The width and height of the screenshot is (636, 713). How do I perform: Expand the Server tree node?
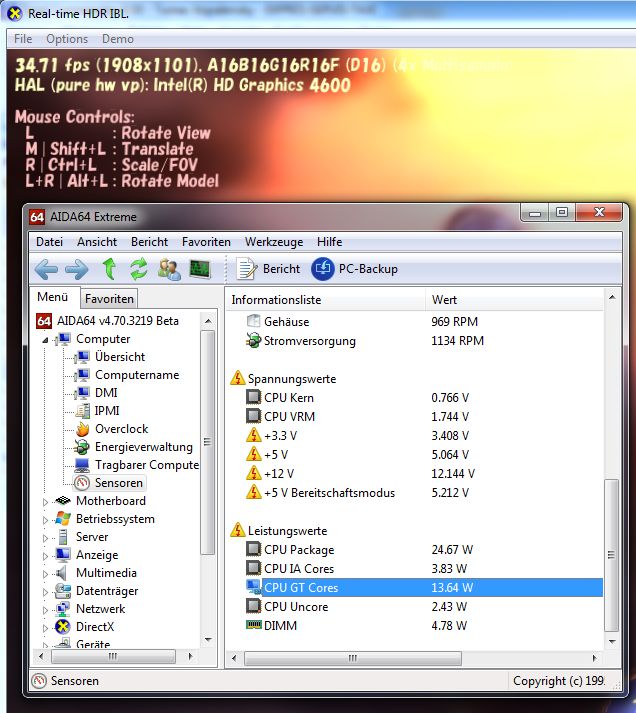pos(45,538)
